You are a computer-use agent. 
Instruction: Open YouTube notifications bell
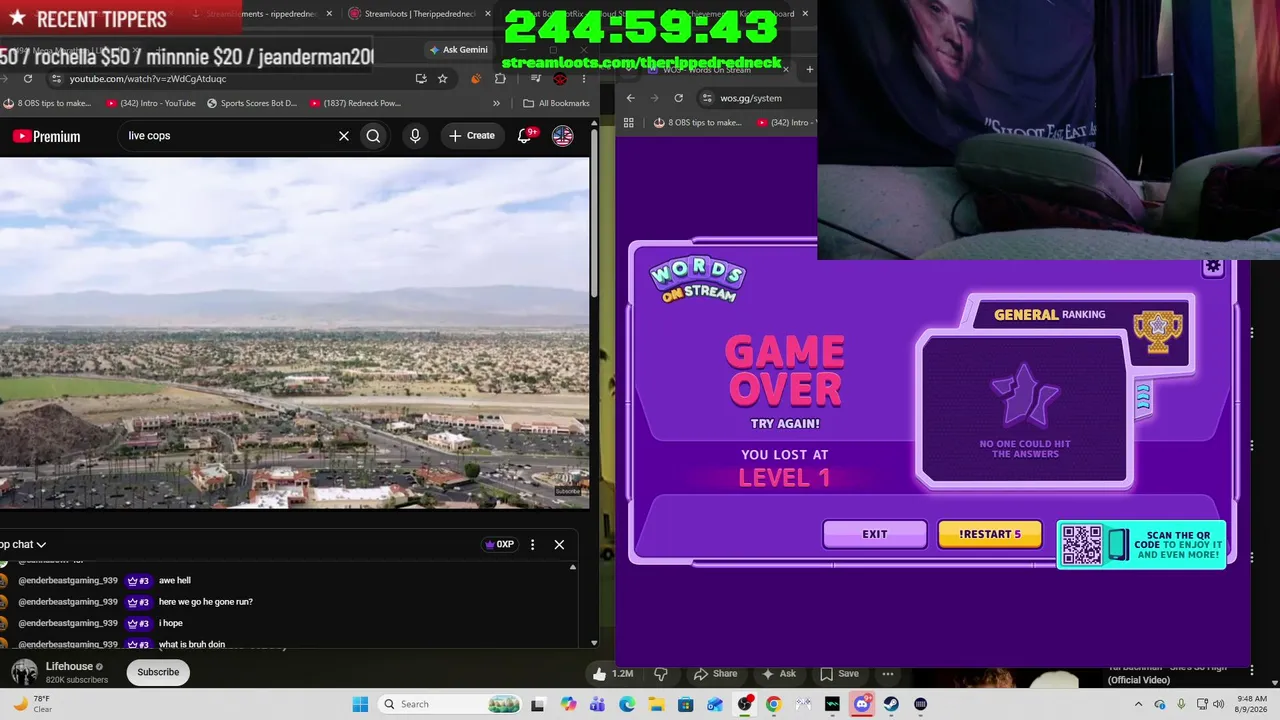[524, 136]
